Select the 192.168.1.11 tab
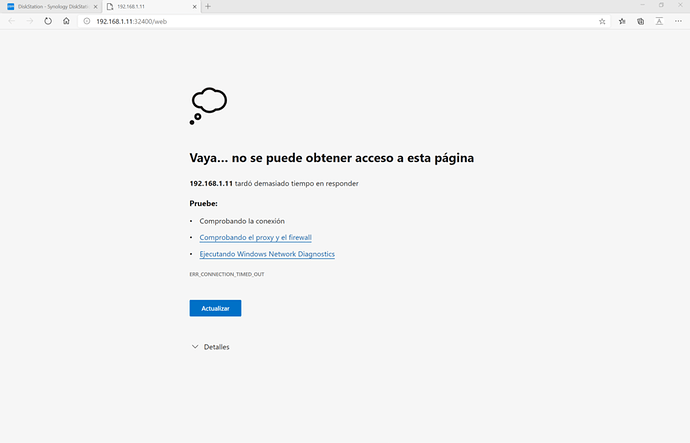The width and height of the screenshot is (690, 443). click(x=151, y=7)
